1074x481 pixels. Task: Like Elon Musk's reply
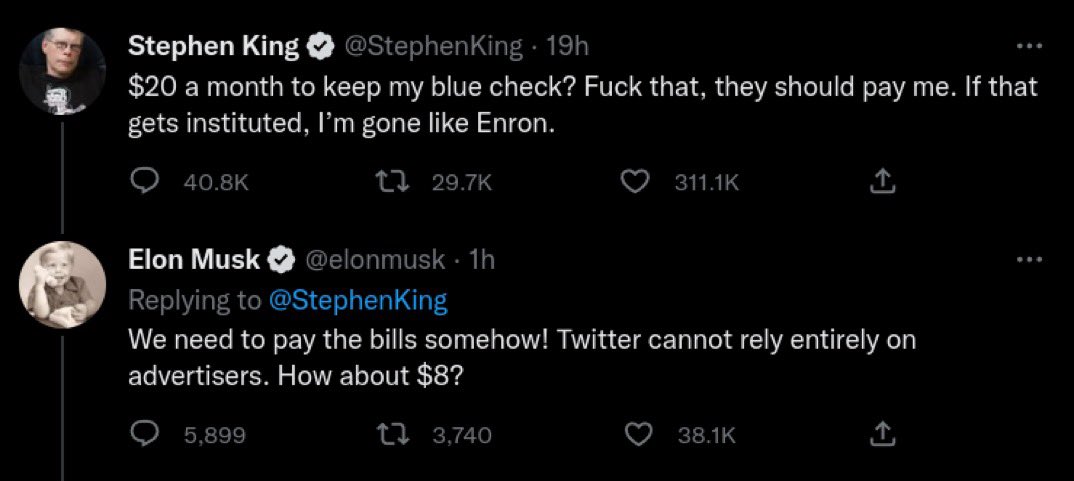coord(636,434)
